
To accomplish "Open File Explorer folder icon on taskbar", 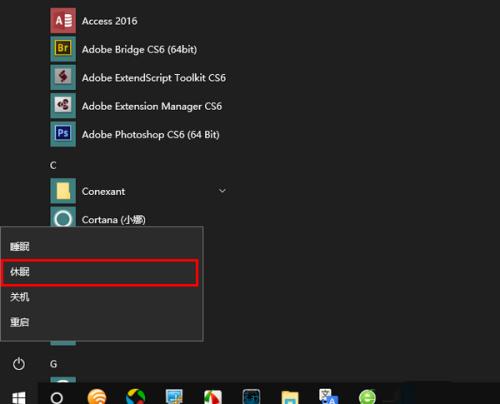I will coord(290,397).
